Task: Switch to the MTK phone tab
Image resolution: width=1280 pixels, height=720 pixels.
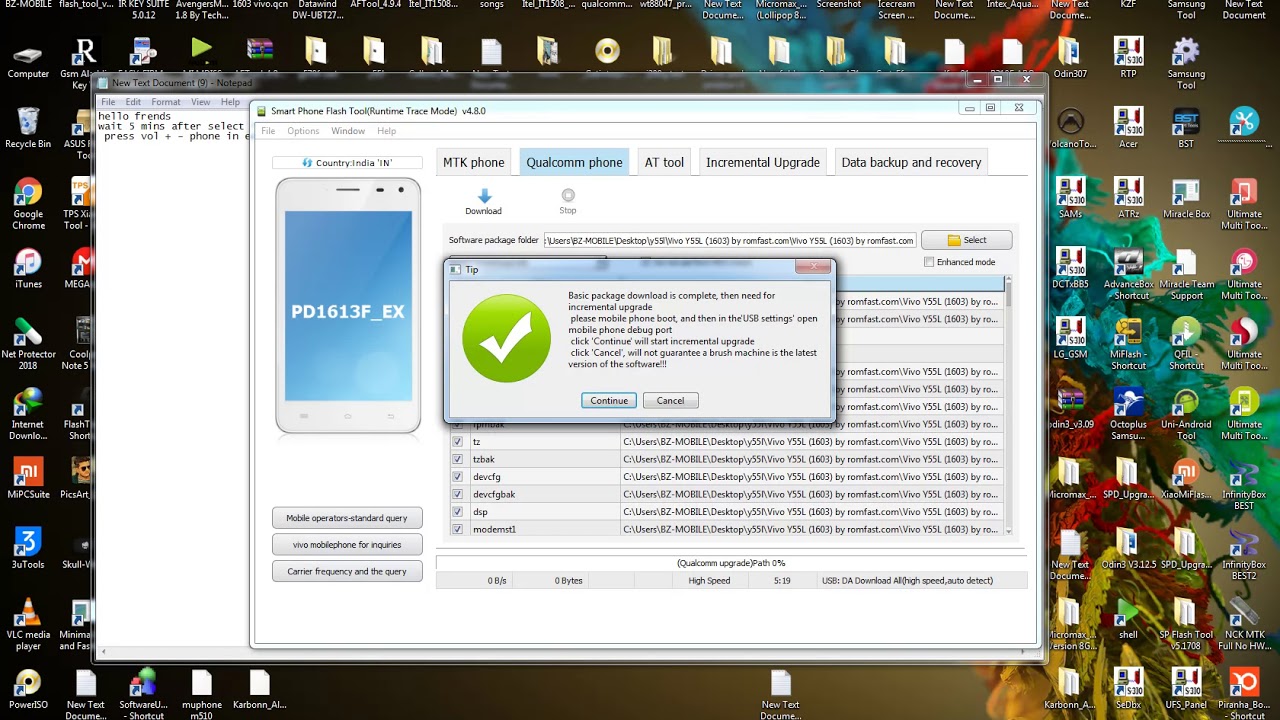Action: (474, 162)
